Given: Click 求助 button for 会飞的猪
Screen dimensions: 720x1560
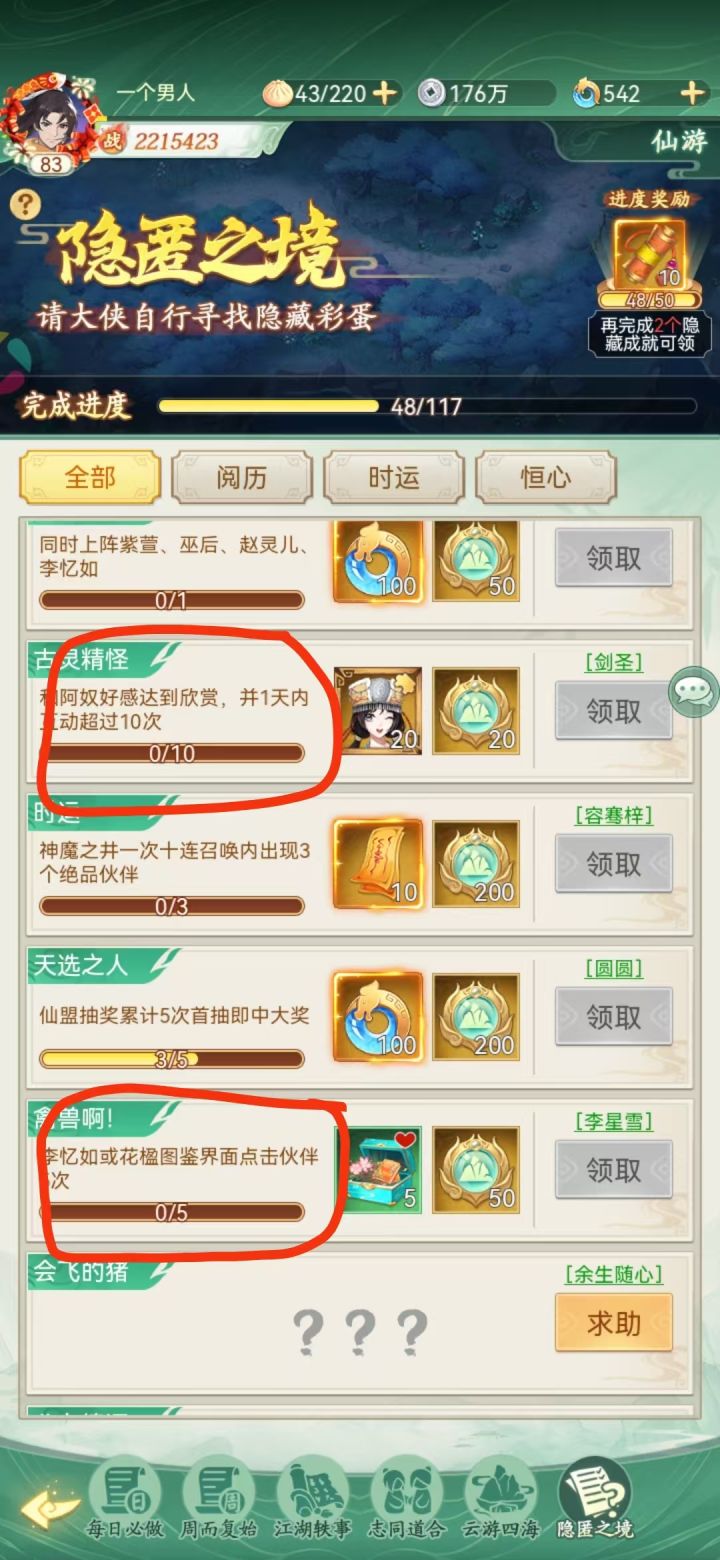Looking at the screenshot, I should coord(614,1323).
